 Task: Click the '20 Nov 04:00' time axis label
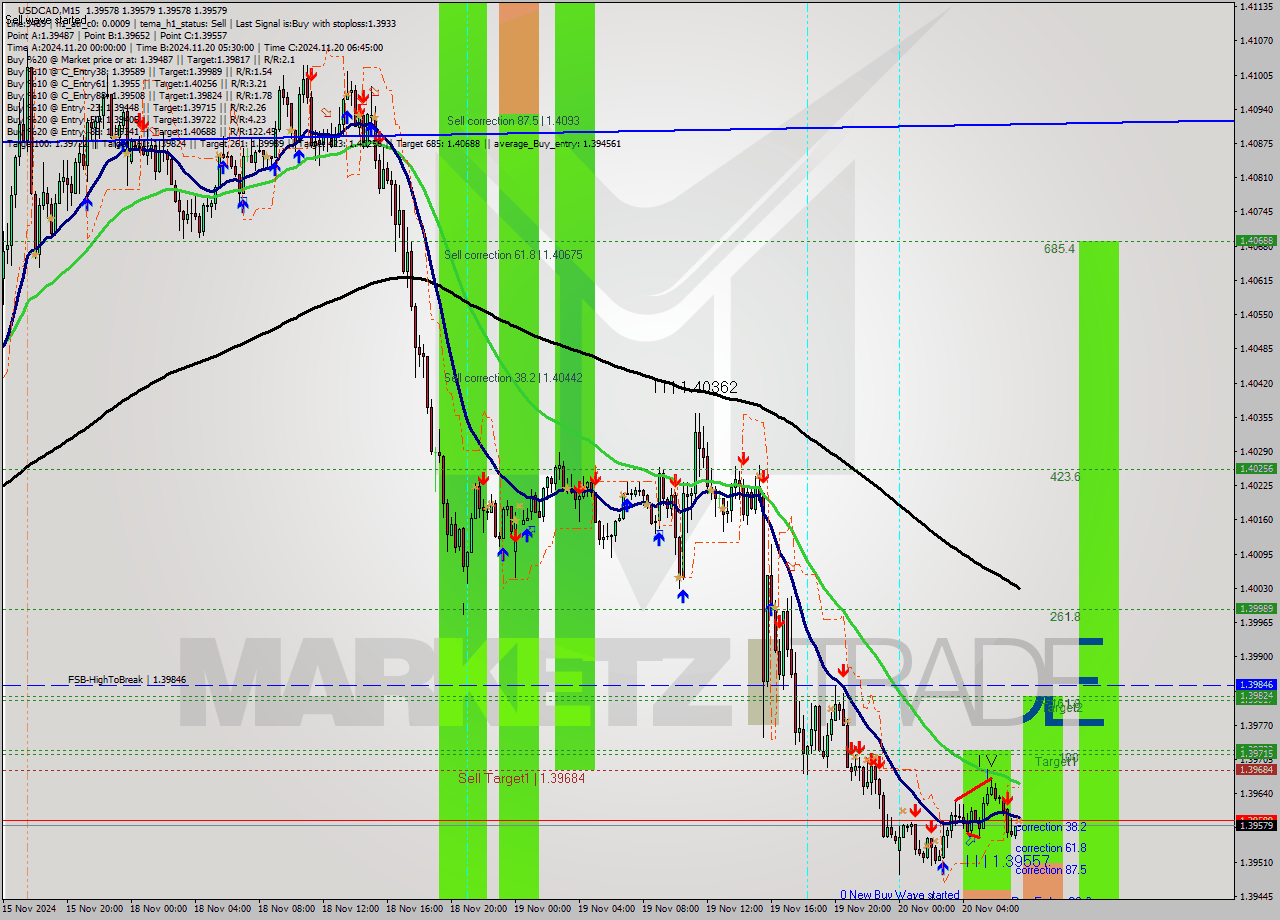[991, 909]
